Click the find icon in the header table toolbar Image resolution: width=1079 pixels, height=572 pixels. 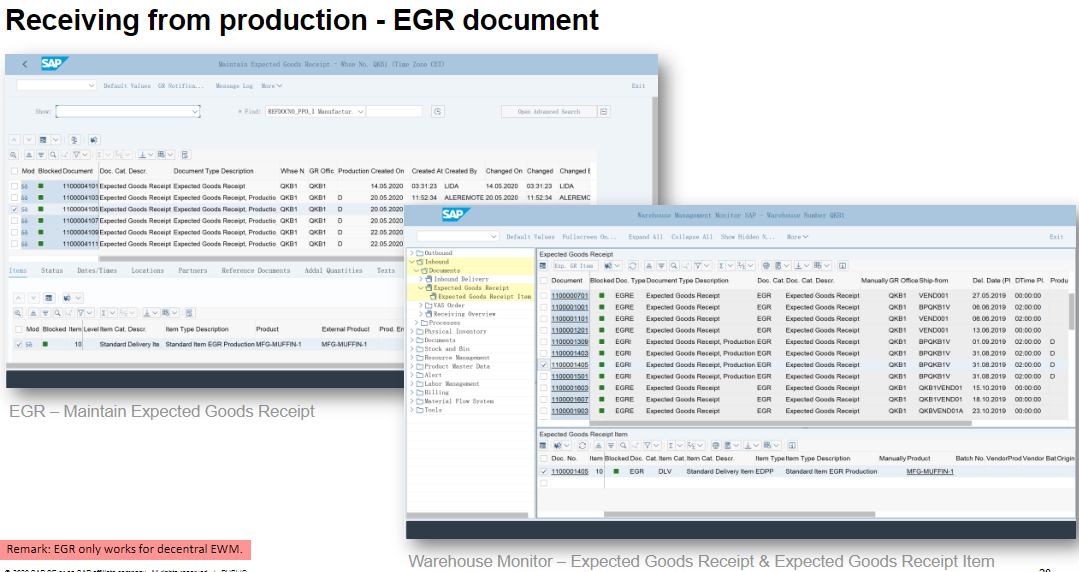(x=53, y=155)
